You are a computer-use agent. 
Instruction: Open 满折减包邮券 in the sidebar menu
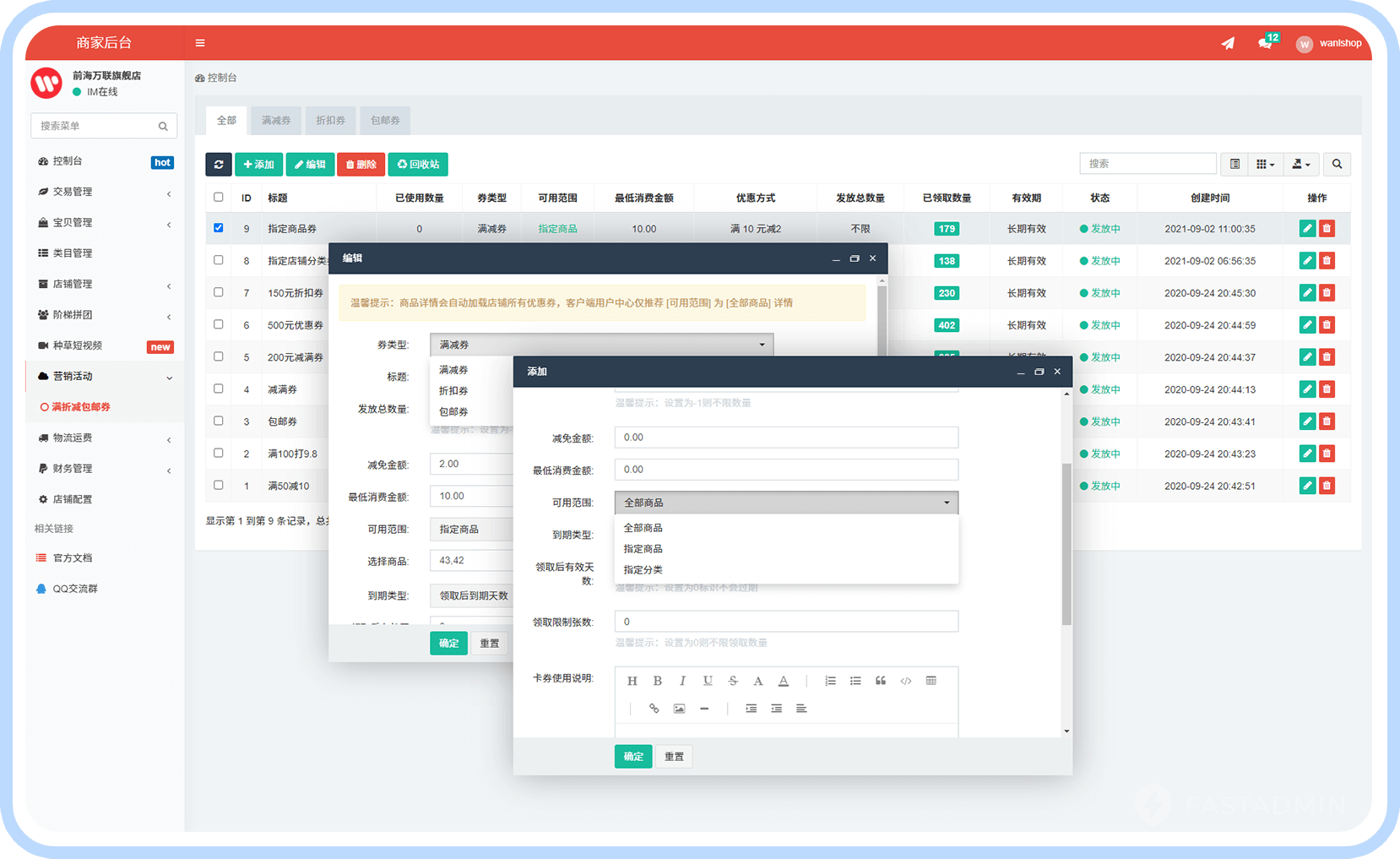tap(81, 407)
